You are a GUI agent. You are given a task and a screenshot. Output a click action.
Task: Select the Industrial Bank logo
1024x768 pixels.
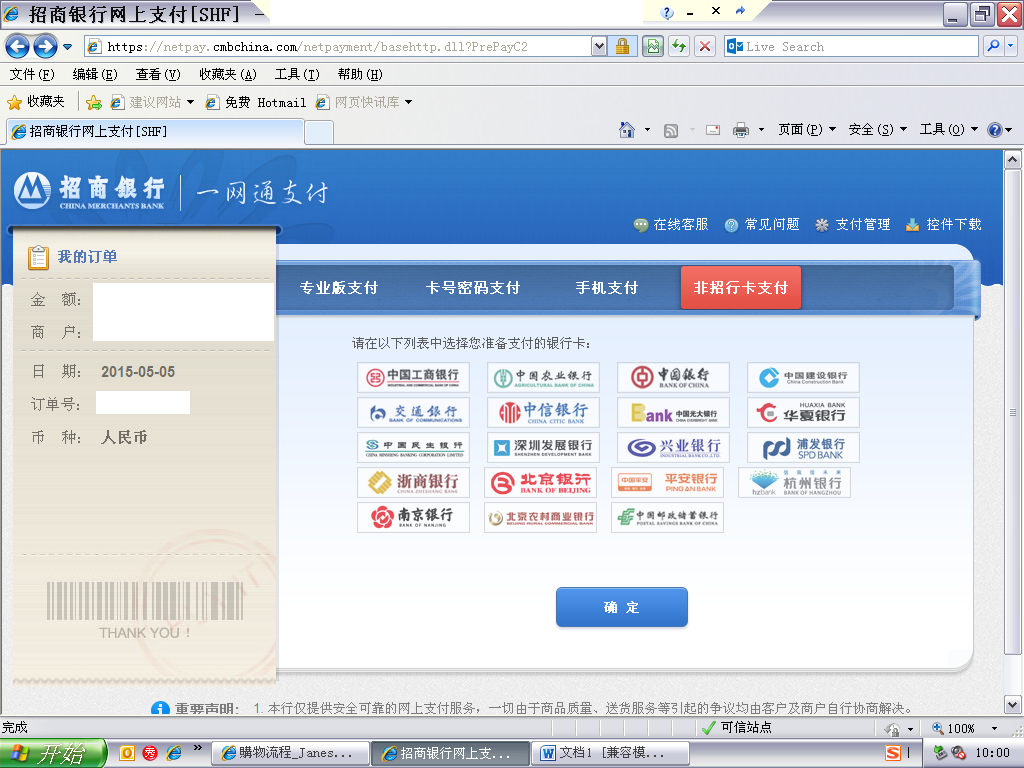[x=673, y=447]
